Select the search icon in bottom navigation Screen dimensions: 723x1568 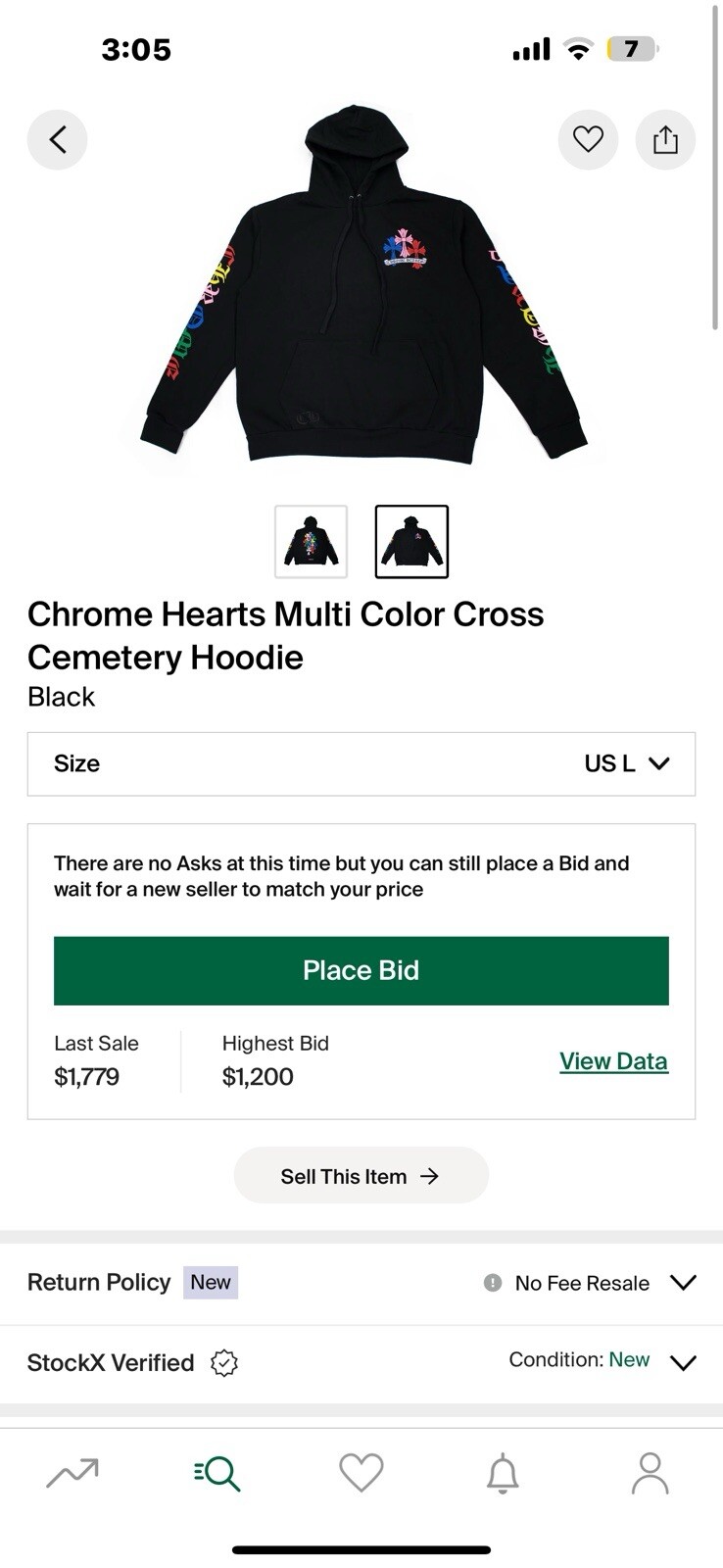click(217, 1472)
